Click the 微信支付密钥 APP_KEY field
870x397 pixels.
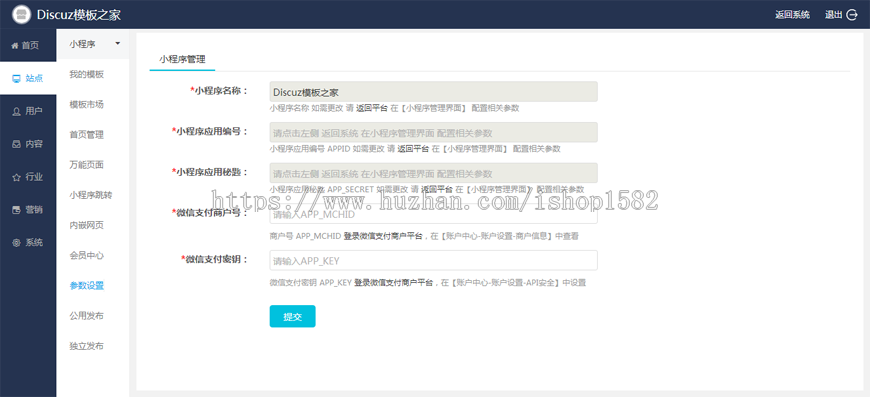point(433,261)
